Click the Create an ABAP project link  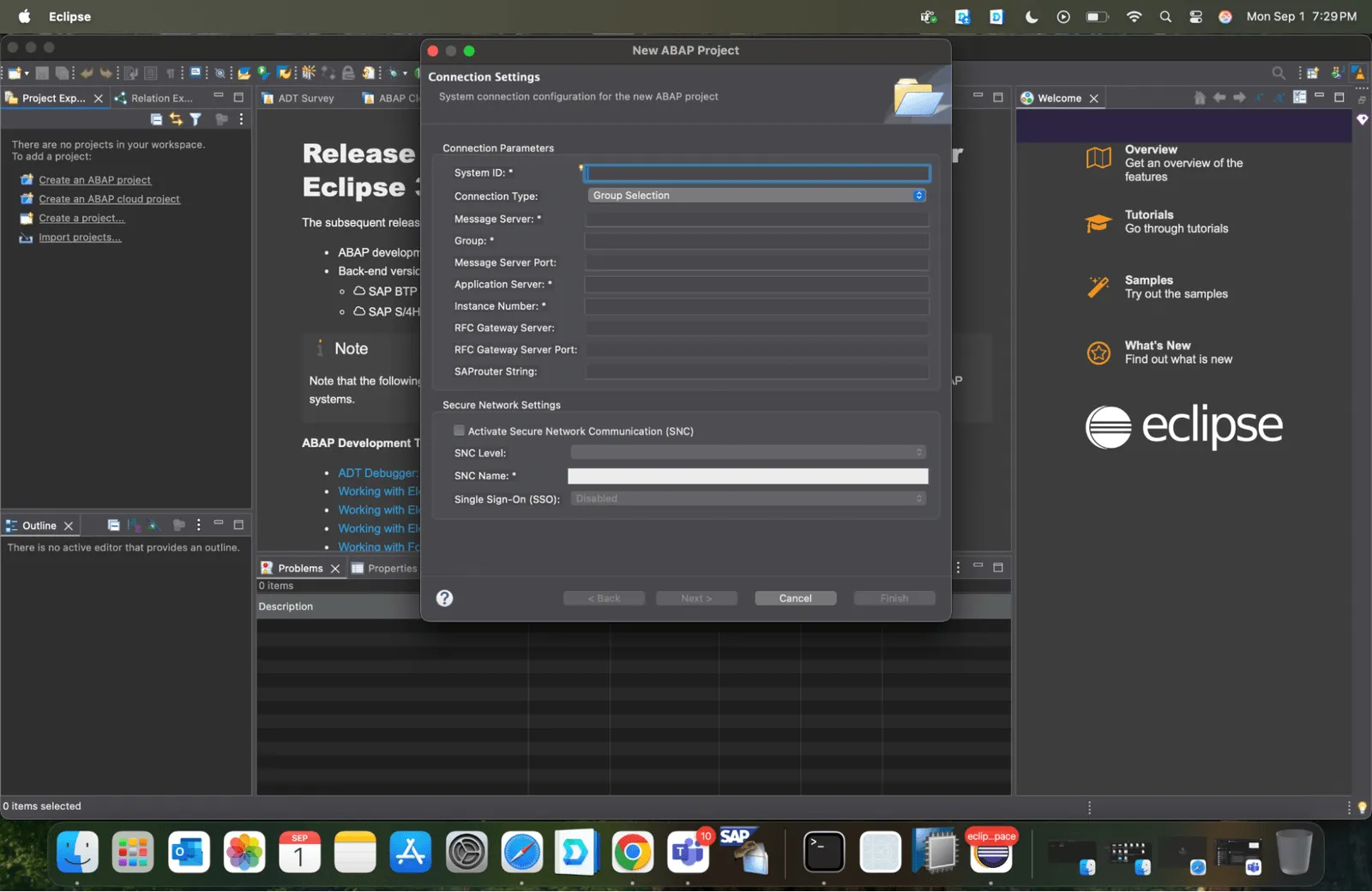tap(94, 180)
